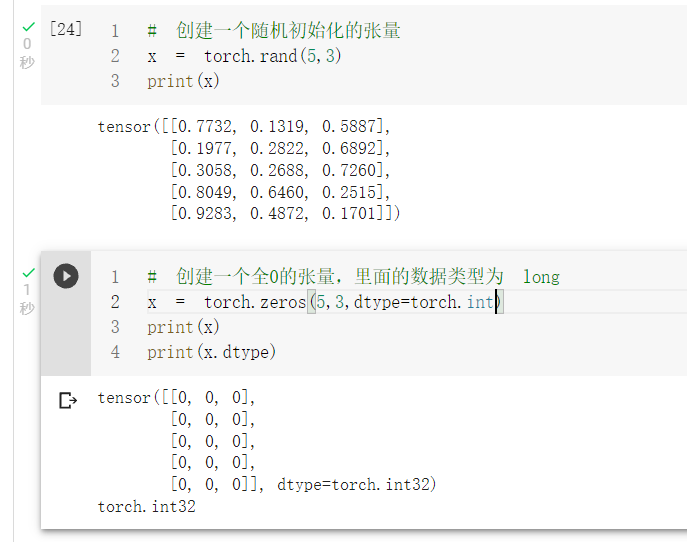Click the 1 秒 execution time label
Viewport: 687px width, 542px height.
tap(27, 298)
